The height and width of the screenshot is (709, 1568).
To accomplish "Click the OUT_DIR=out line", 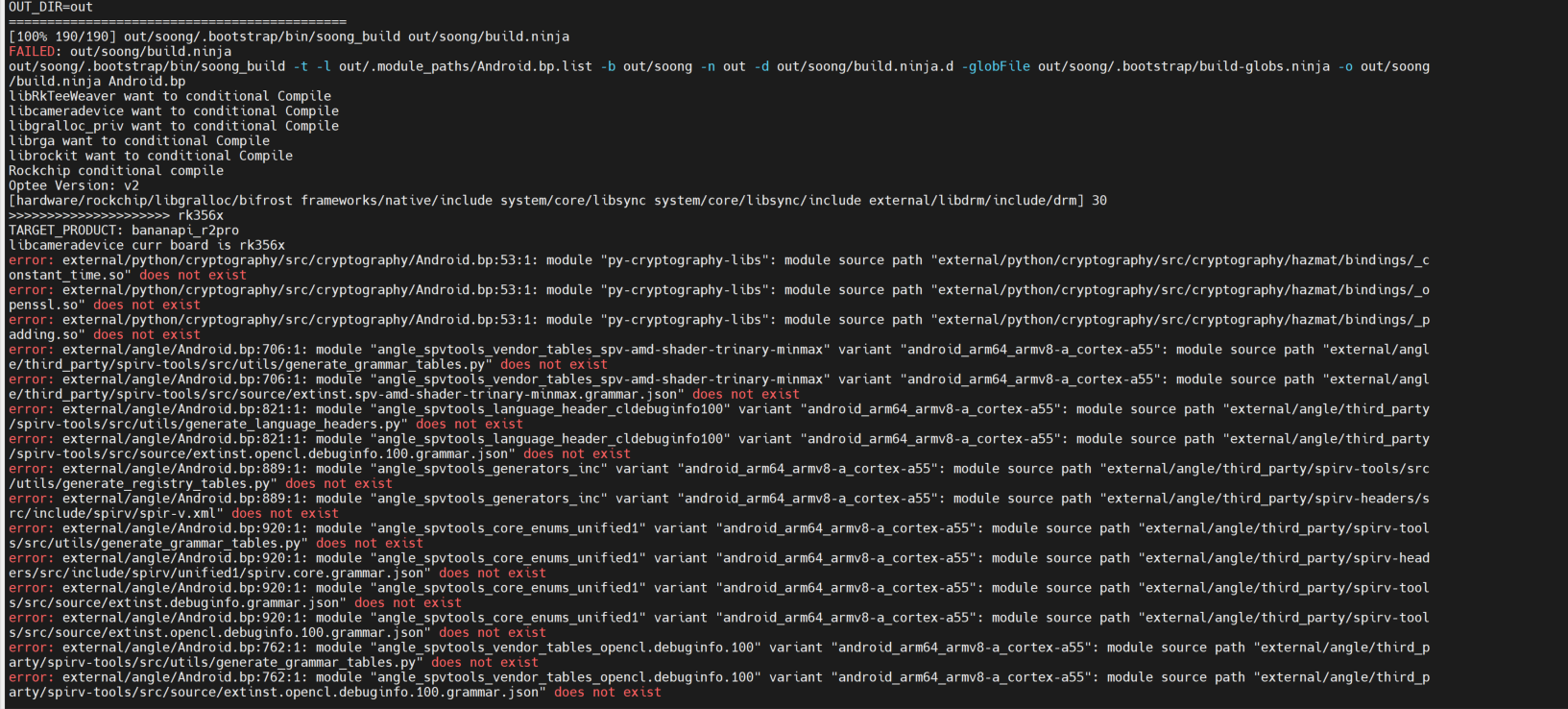I will (x=51, y=7).
